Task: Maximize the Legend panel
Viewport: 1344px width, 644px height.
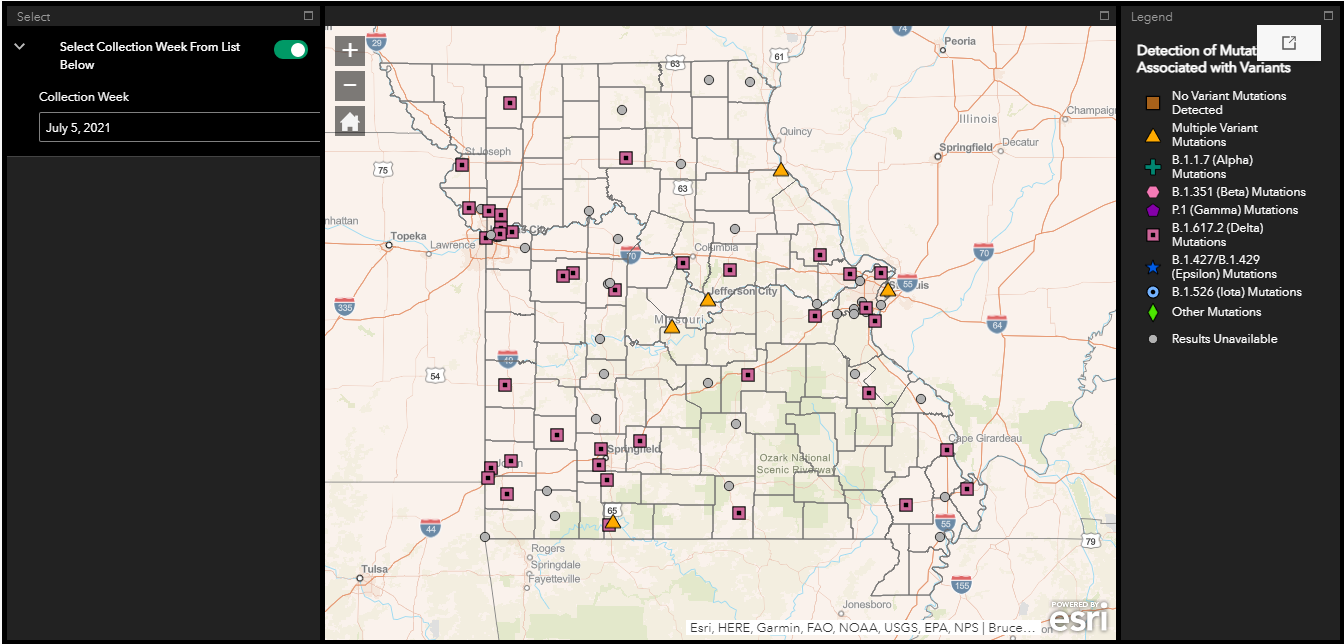Action: (1328, 16)
